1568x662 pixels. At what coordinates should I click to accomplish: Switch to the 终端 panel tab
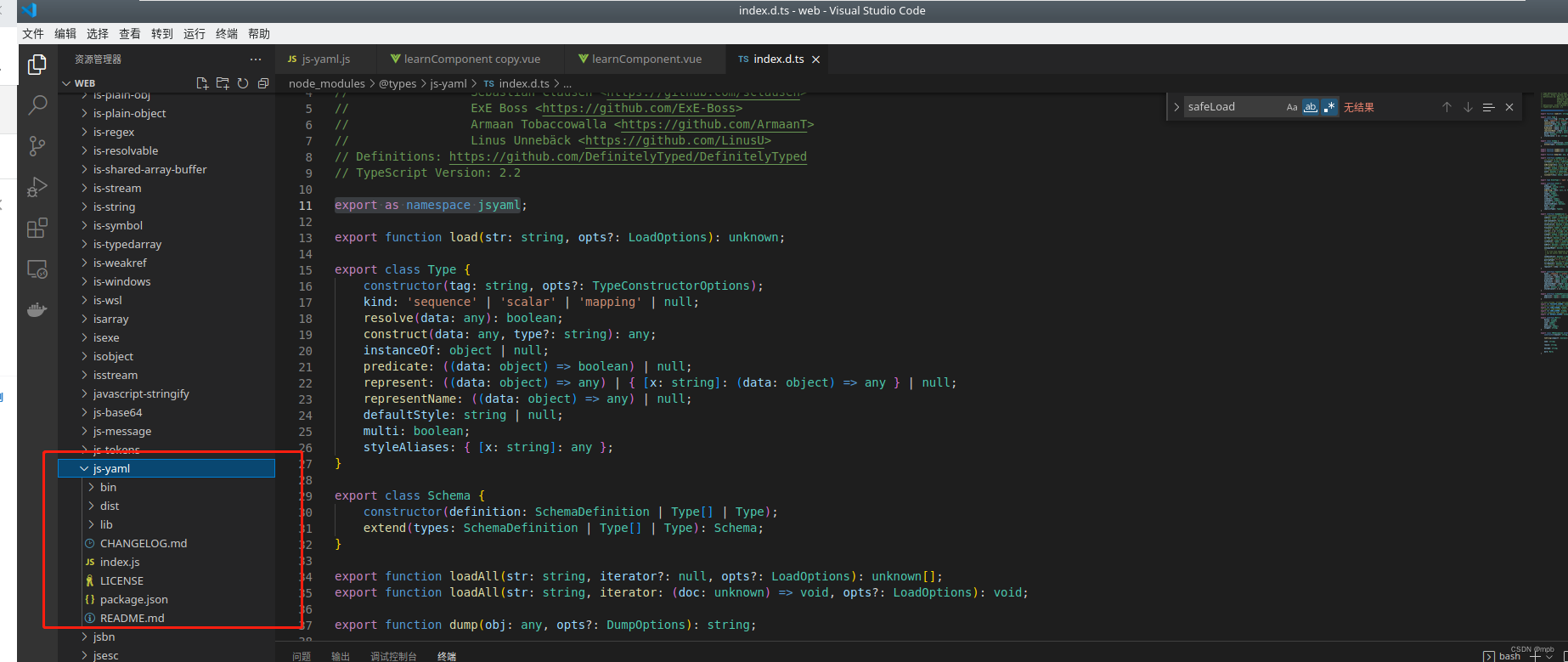[x=447, y=656]
